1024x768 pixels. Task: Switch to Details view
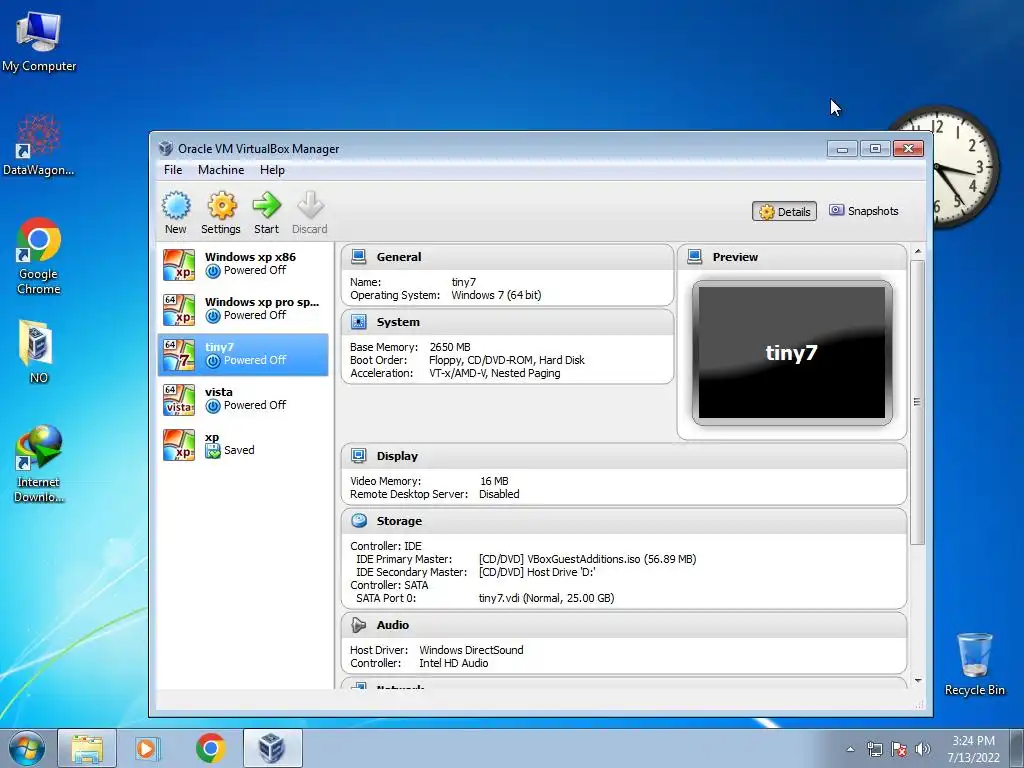click(784, 212)
